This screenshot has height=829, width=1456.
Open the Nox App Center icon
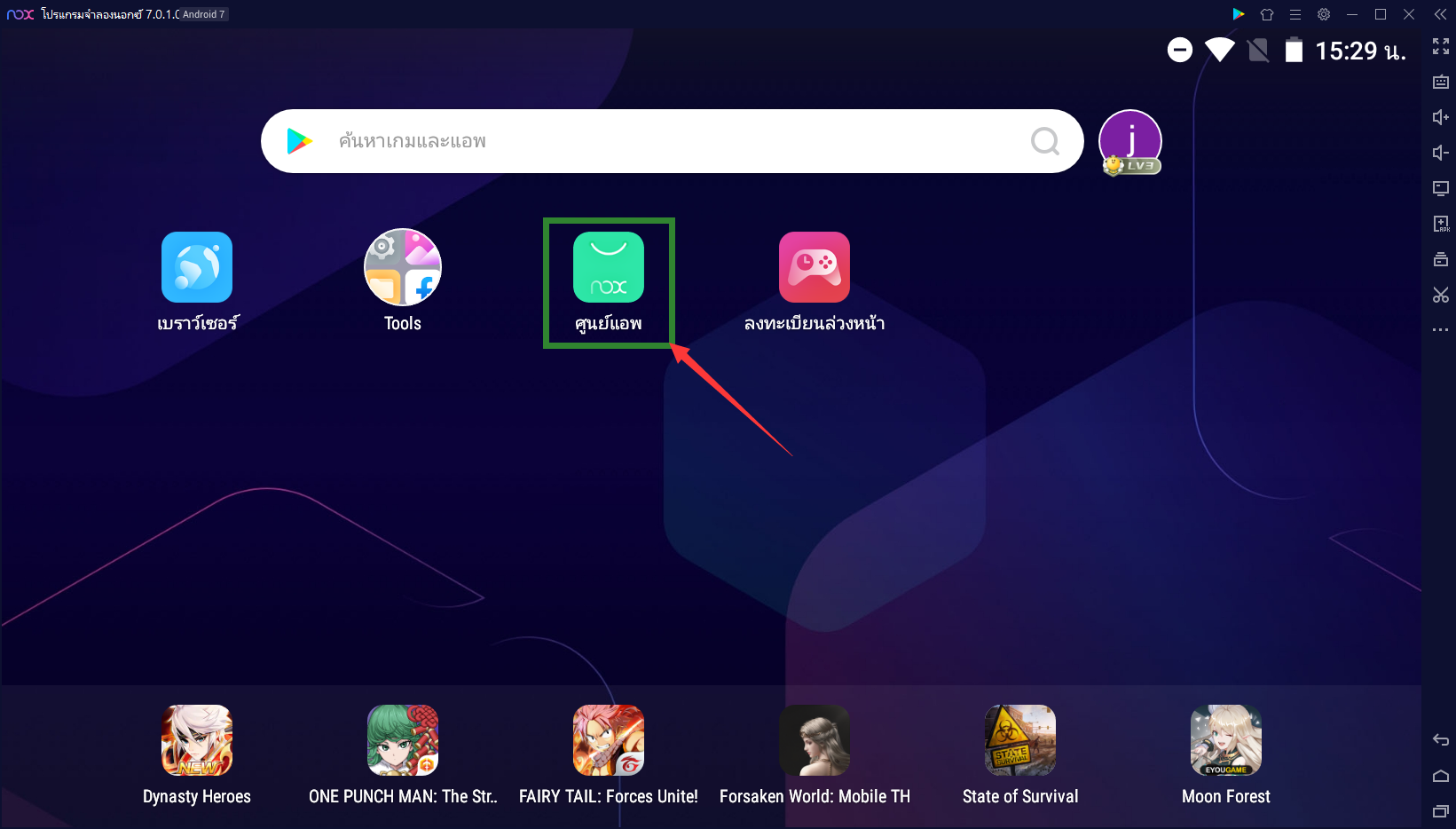609,268
